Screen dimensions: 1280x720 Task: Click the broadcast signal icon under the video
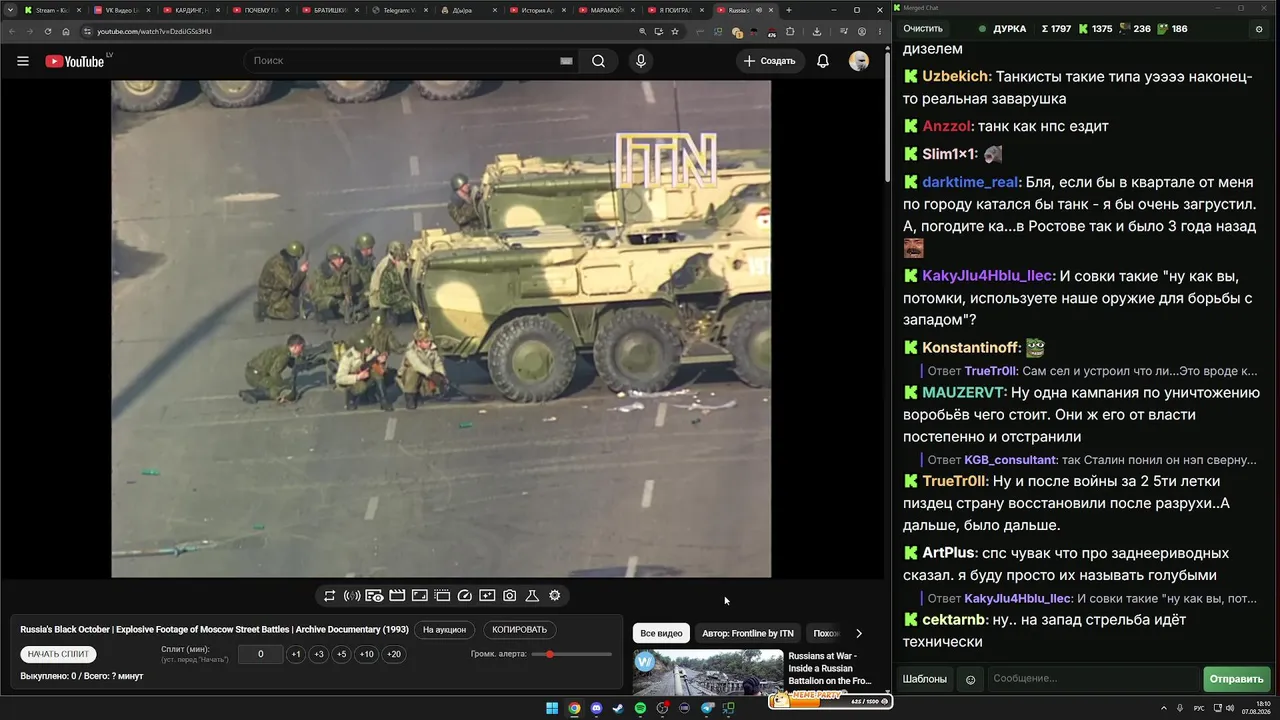tap(352, 596)
